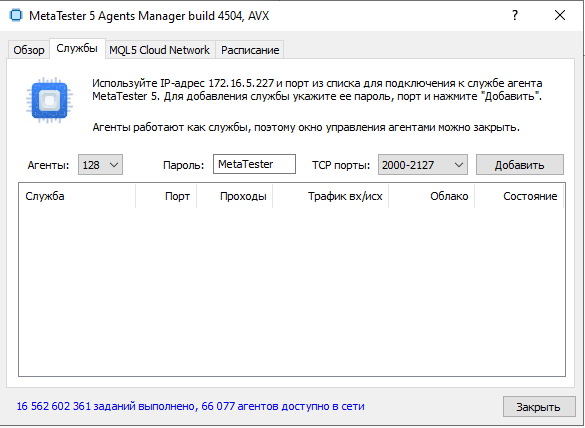
Task: Click the help question mark button
Action: pyautogui.click(x=515, y=16)
